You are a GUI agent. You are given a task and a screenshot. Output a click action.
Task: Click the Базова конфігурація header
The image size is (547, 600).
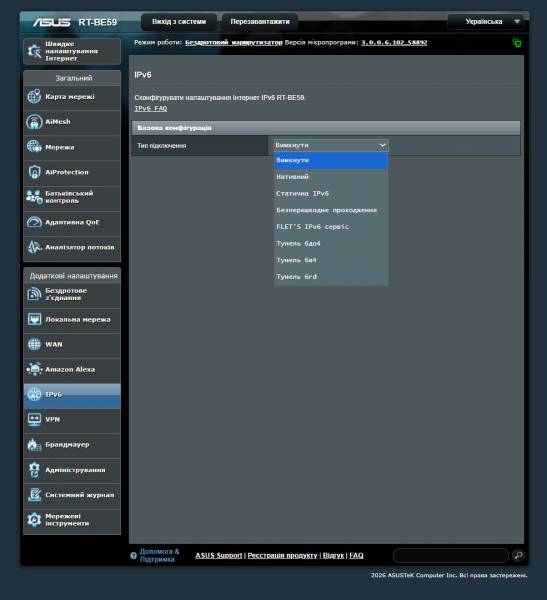point(326,128)
